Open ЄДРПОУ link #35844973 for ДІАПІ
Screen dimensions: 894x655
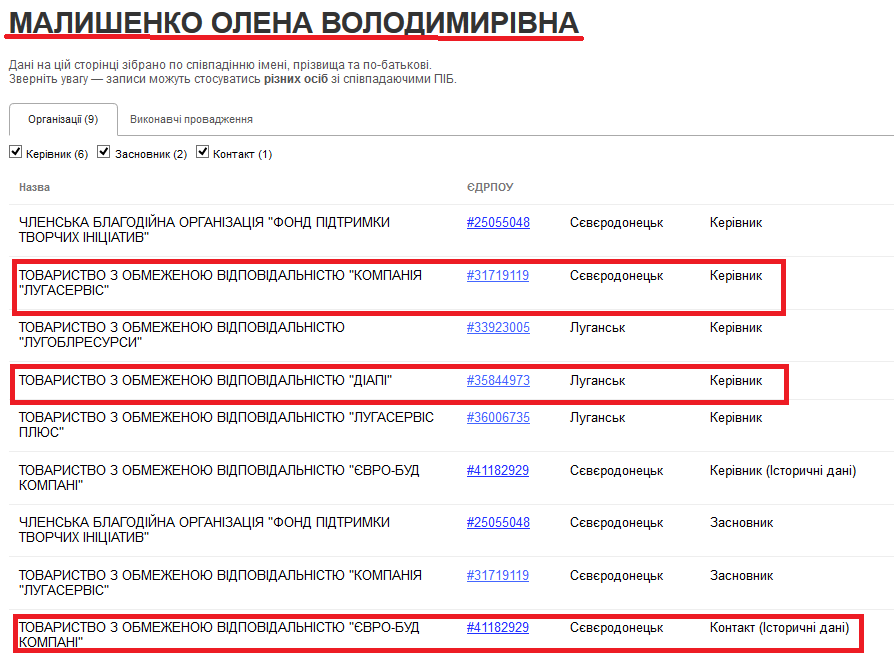[498, 380]
